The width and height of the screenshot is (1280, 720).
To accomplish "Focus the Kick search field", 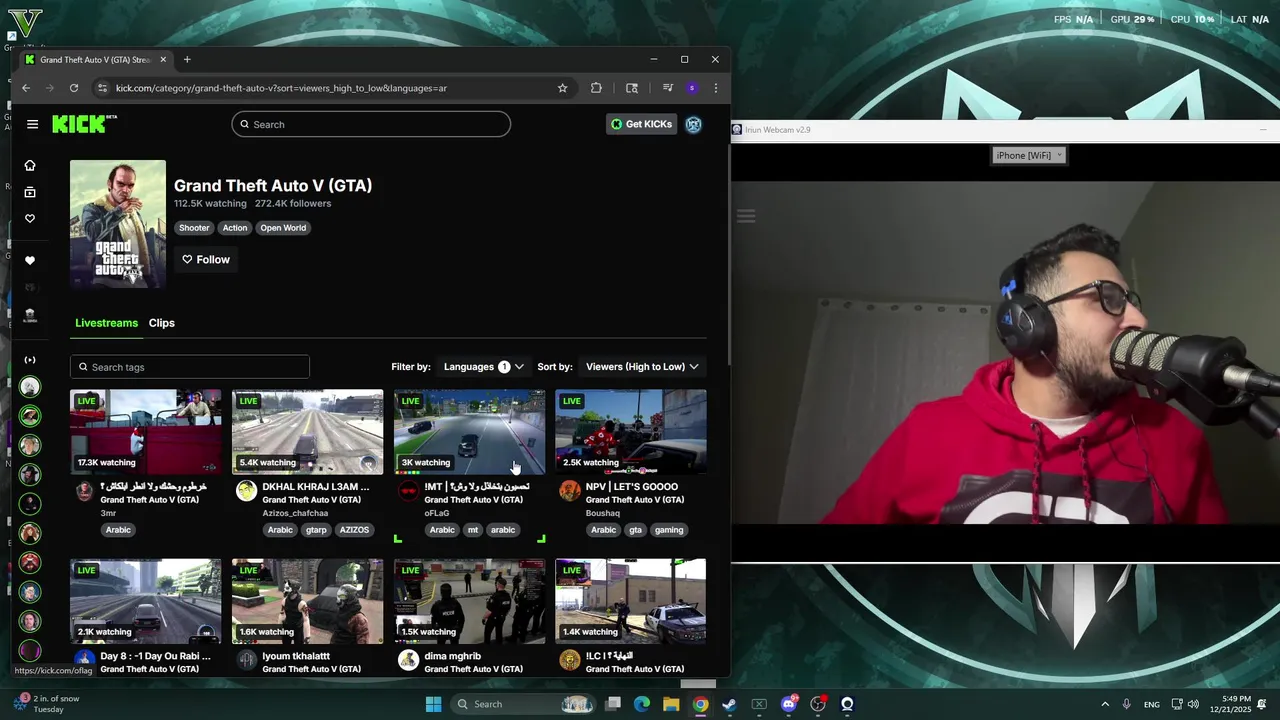I will point(371,124).
